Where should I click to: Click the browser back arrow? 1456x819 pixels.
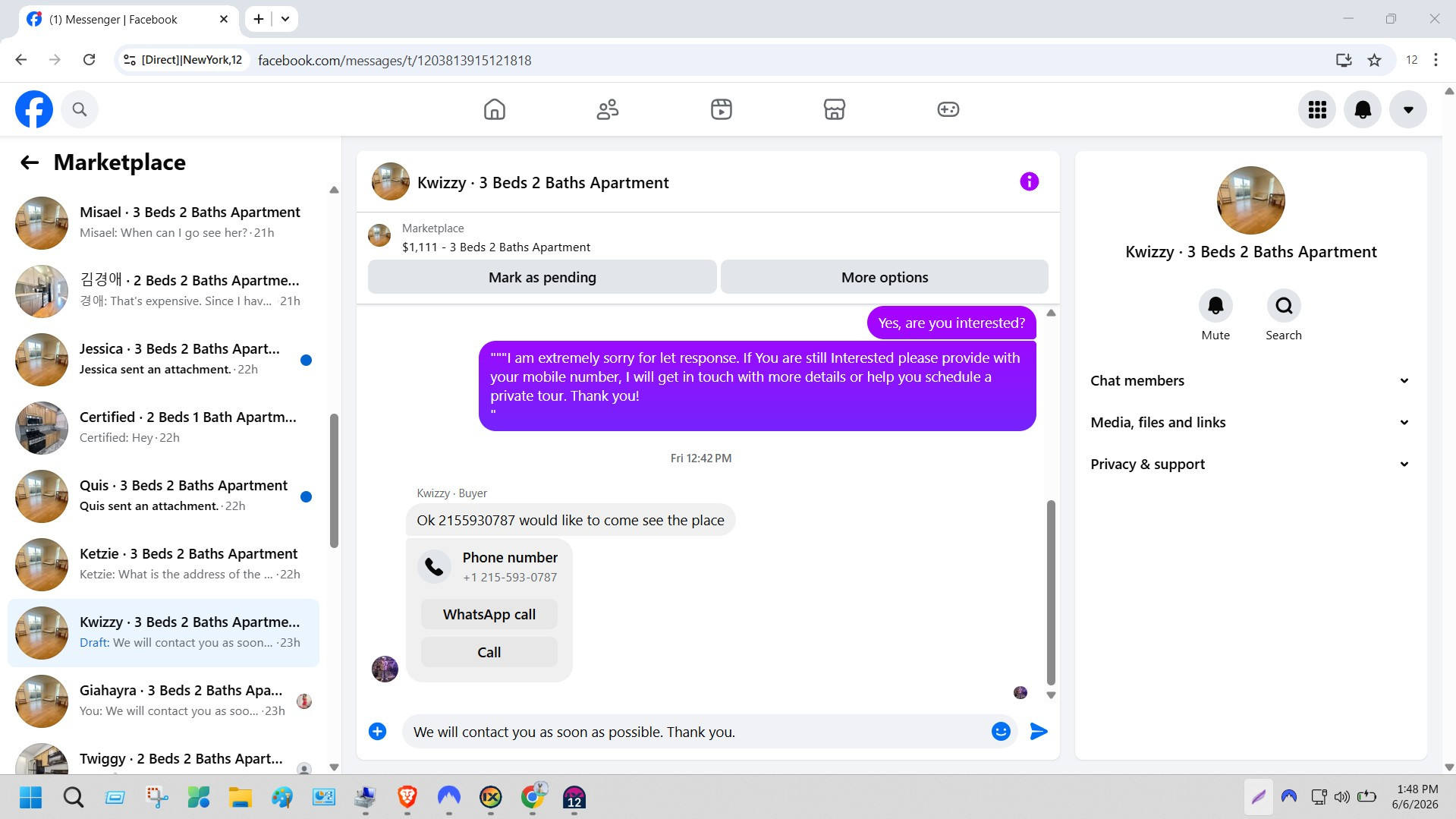tap(21, 60)
